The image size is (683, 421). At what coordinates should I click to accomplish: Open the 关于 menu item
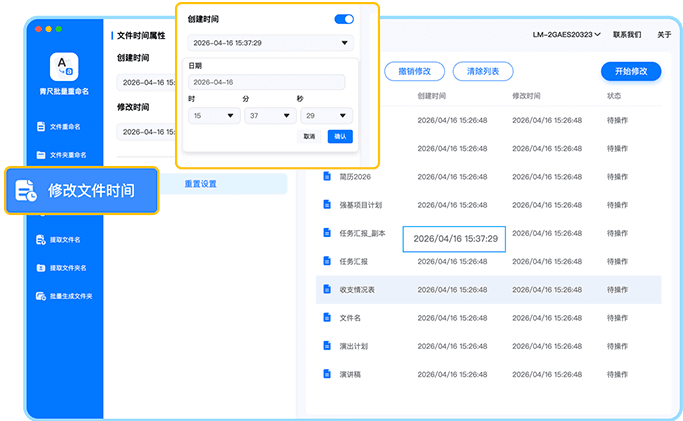[664, 35]
